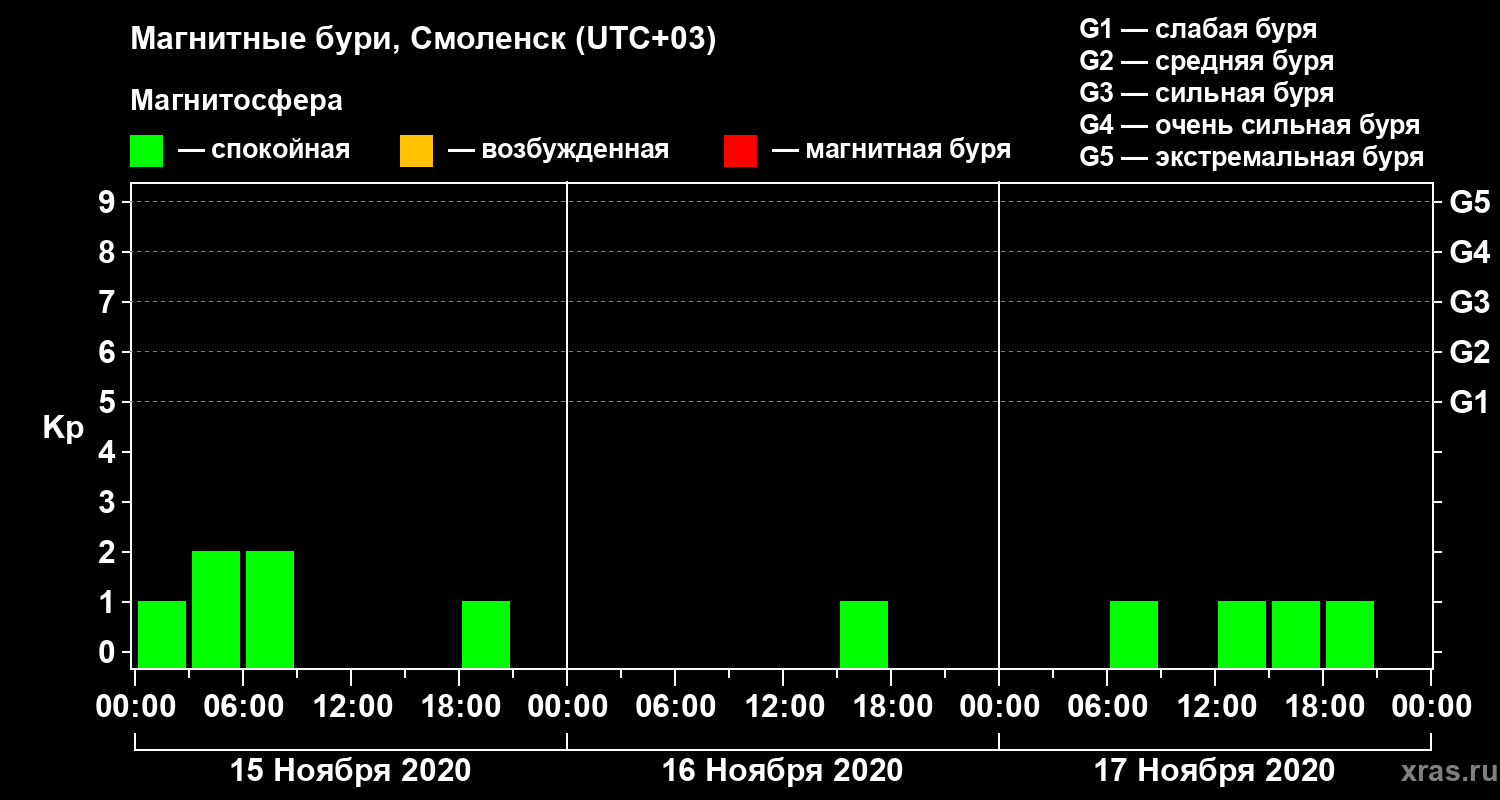Click the 00:00 time label starting 15 Ноября
Viewport: 1500px width, 800px height.
[135, 707]
